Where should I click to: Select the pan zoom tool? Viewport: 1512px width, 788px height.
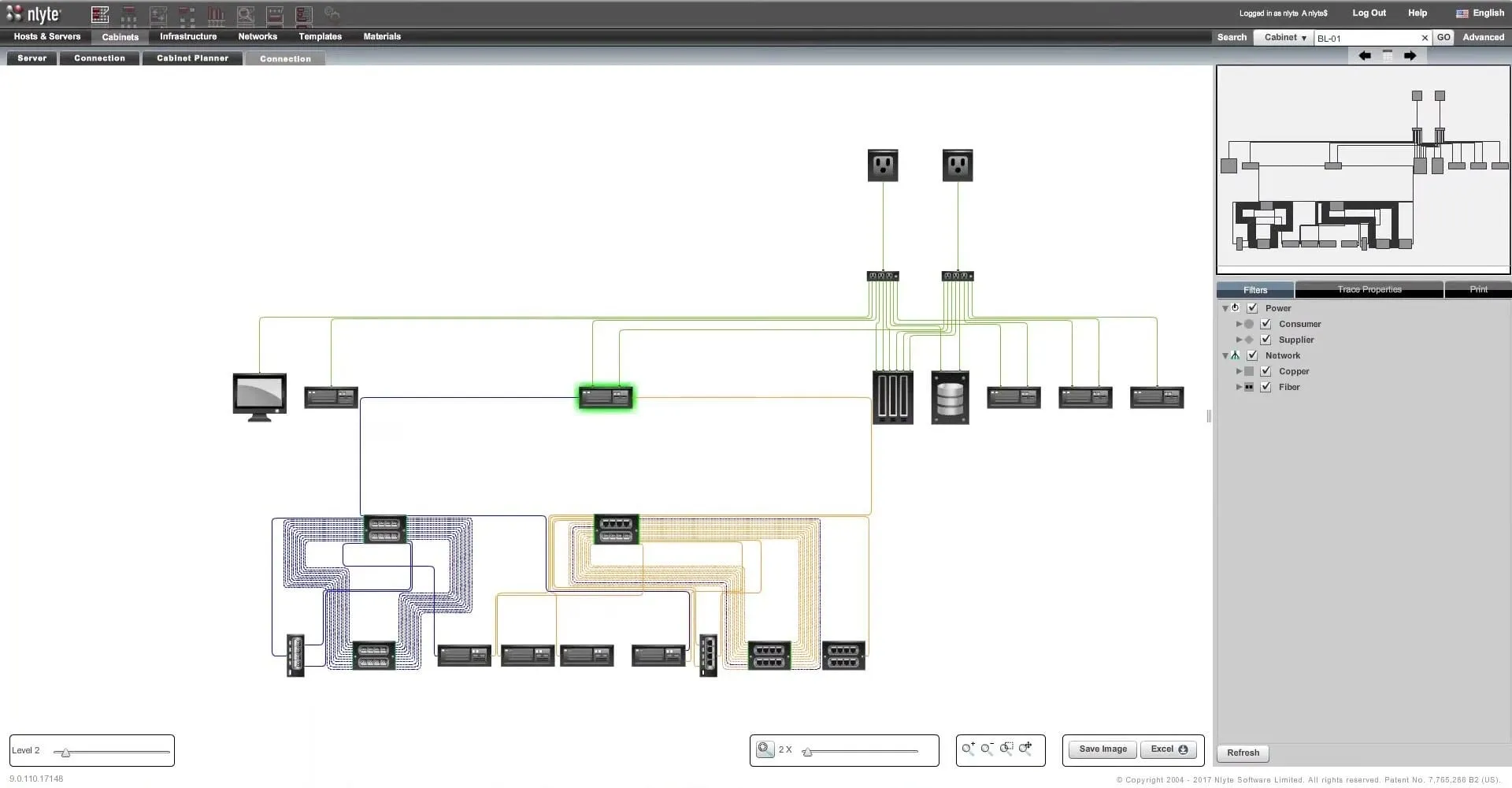click(1023, 749)
